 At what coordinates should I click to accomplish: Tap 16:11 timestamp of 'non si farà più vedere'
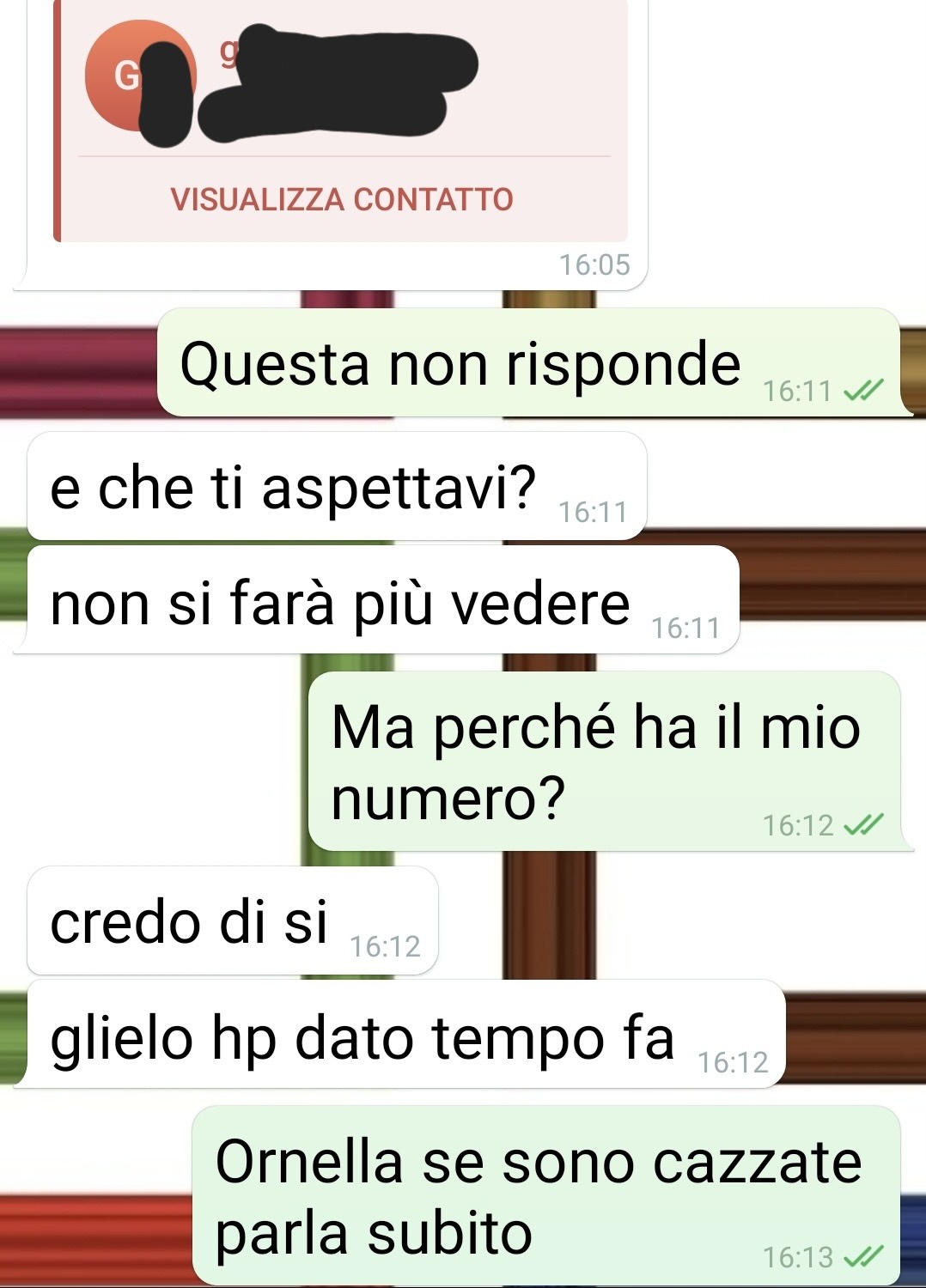pos(685,628)
